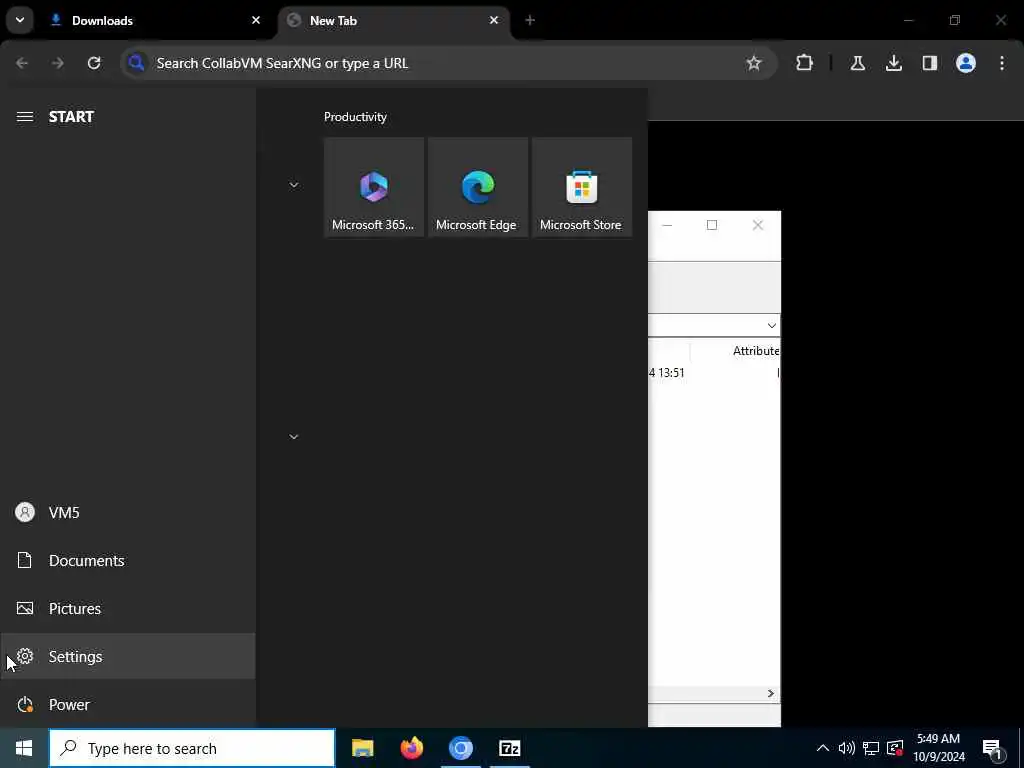The image size is (1024, 768).
Task: Select the Productivity group header
Action: pos(355,117)
